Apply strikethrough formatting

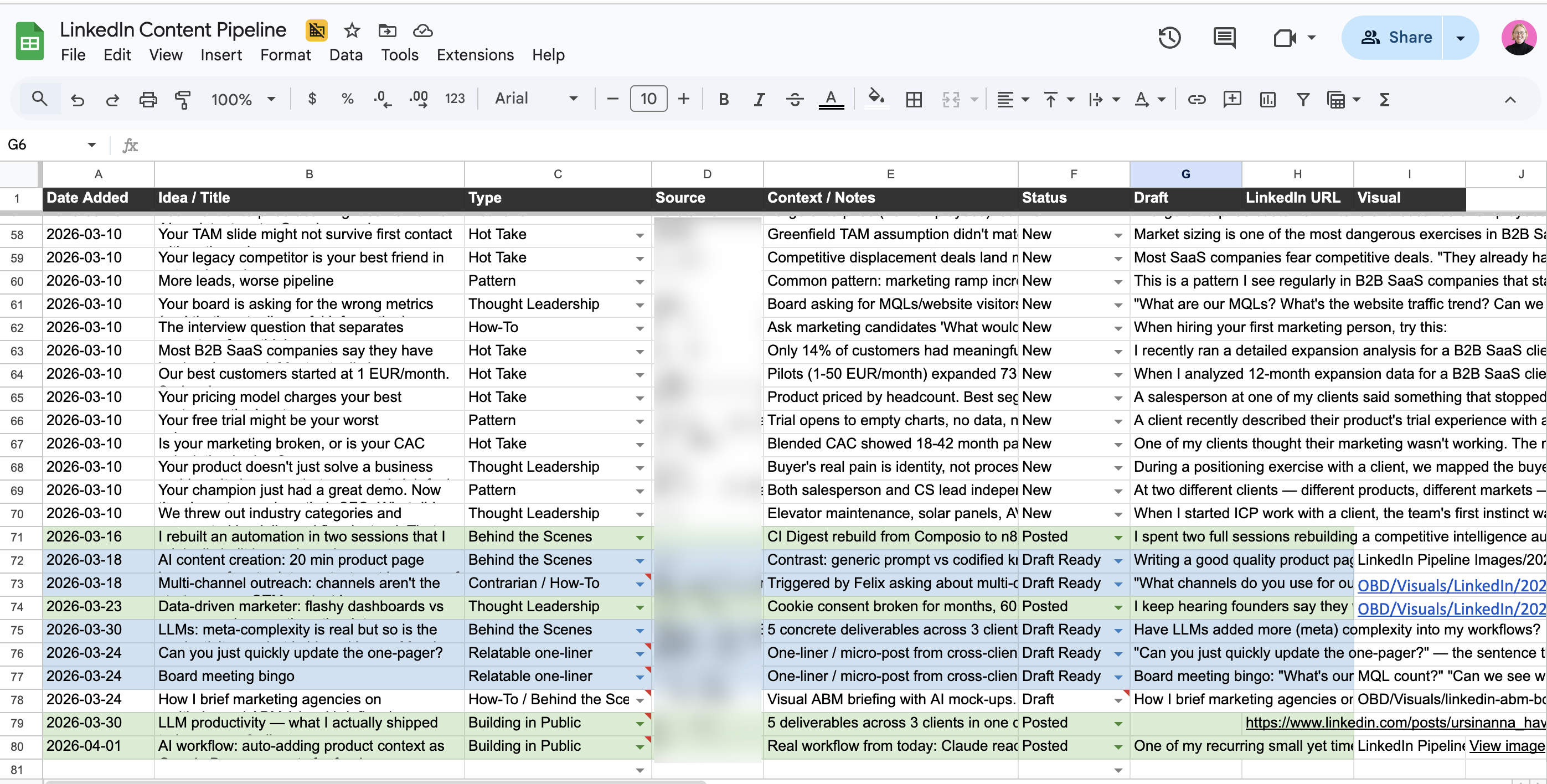[x=795, y=99]
